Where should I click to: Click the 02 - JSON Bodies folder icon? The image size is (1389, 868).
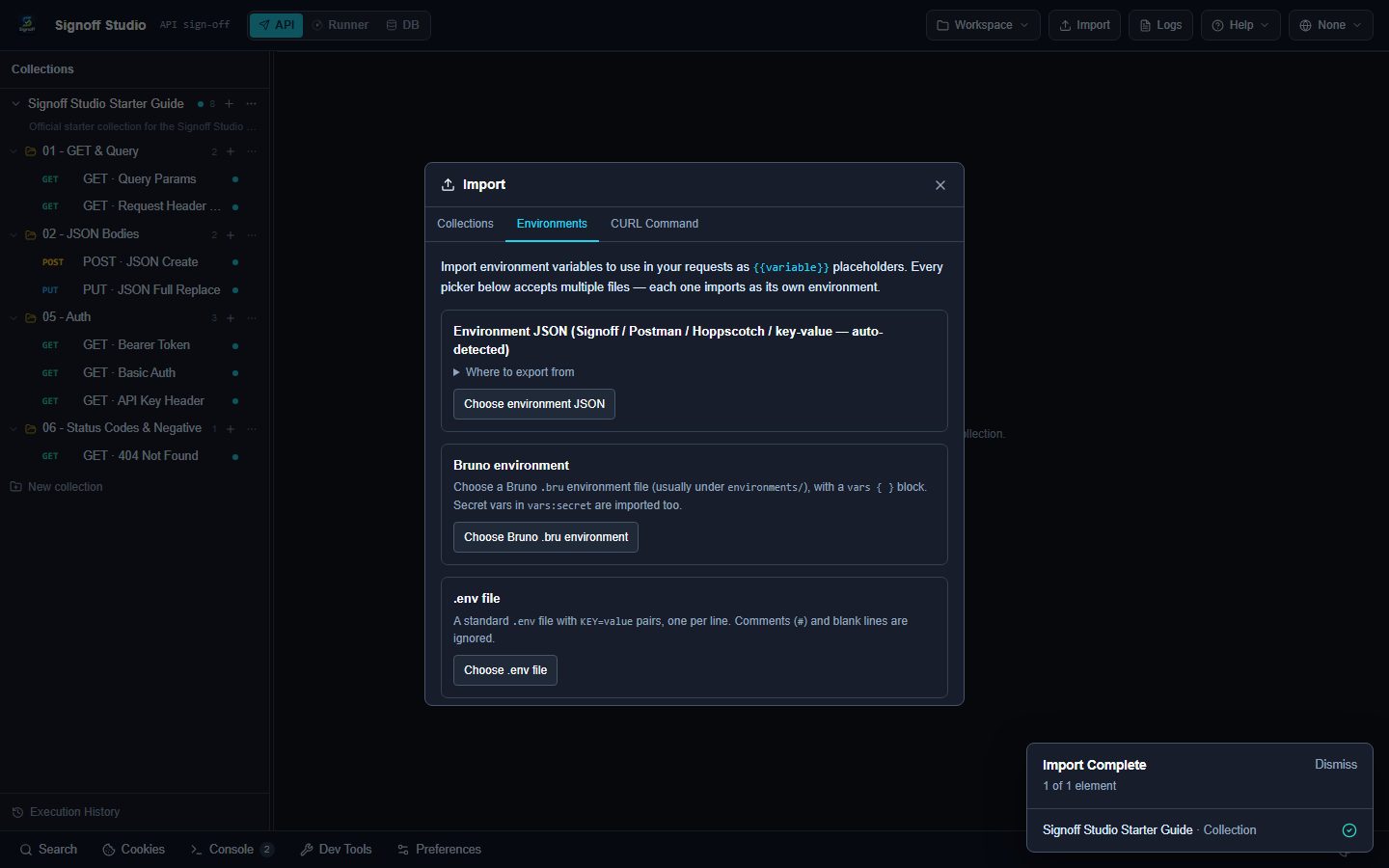click(31, 234)
